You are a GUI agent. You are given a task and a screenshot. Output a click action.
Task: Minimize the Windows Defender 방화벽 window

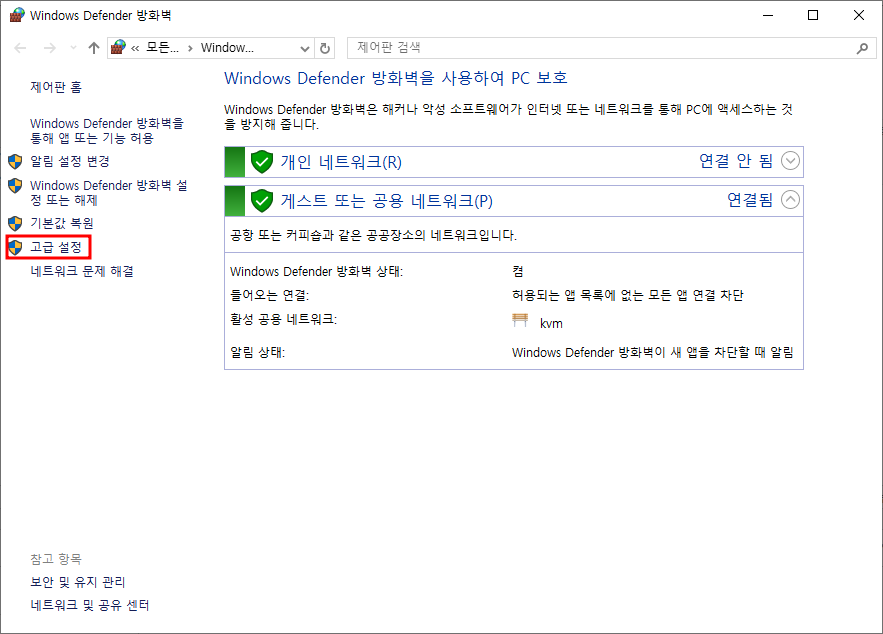click(x=768, y=15)
